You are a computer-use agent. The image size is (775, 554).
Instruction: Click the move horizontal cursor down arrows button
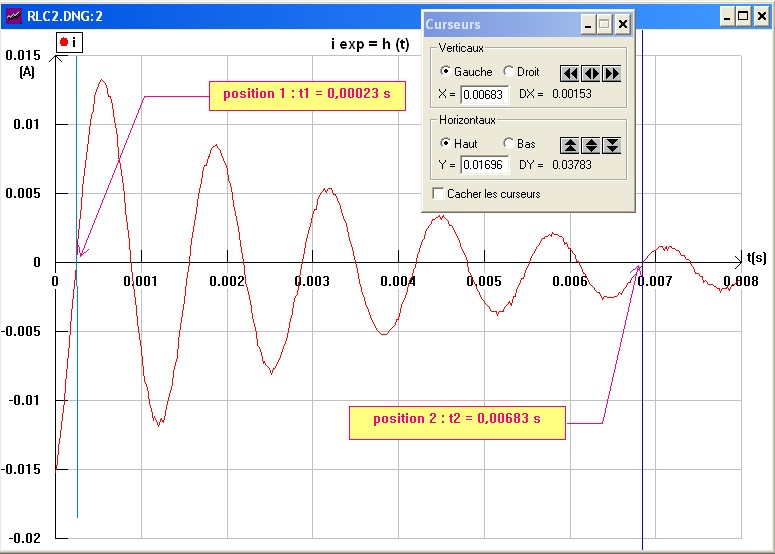click(612, 145)
